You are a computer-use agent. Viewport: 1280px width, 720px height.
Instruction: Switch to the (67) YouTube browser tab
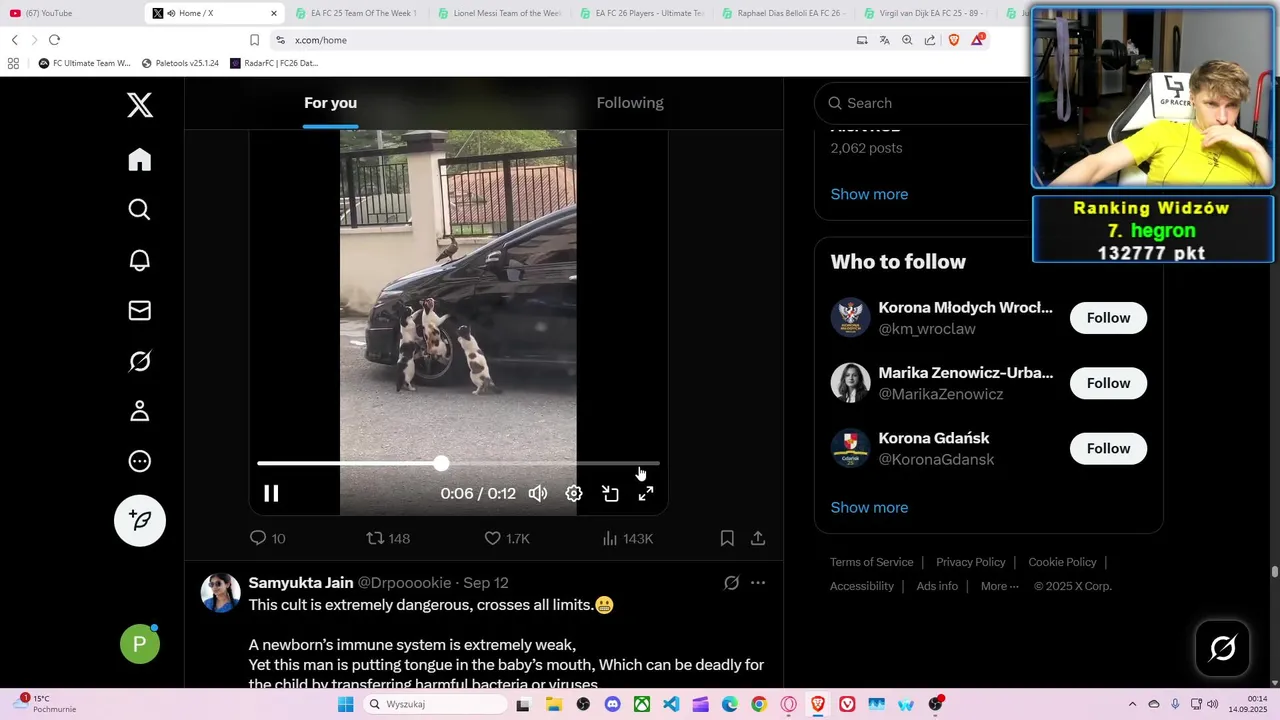point(70,13)
